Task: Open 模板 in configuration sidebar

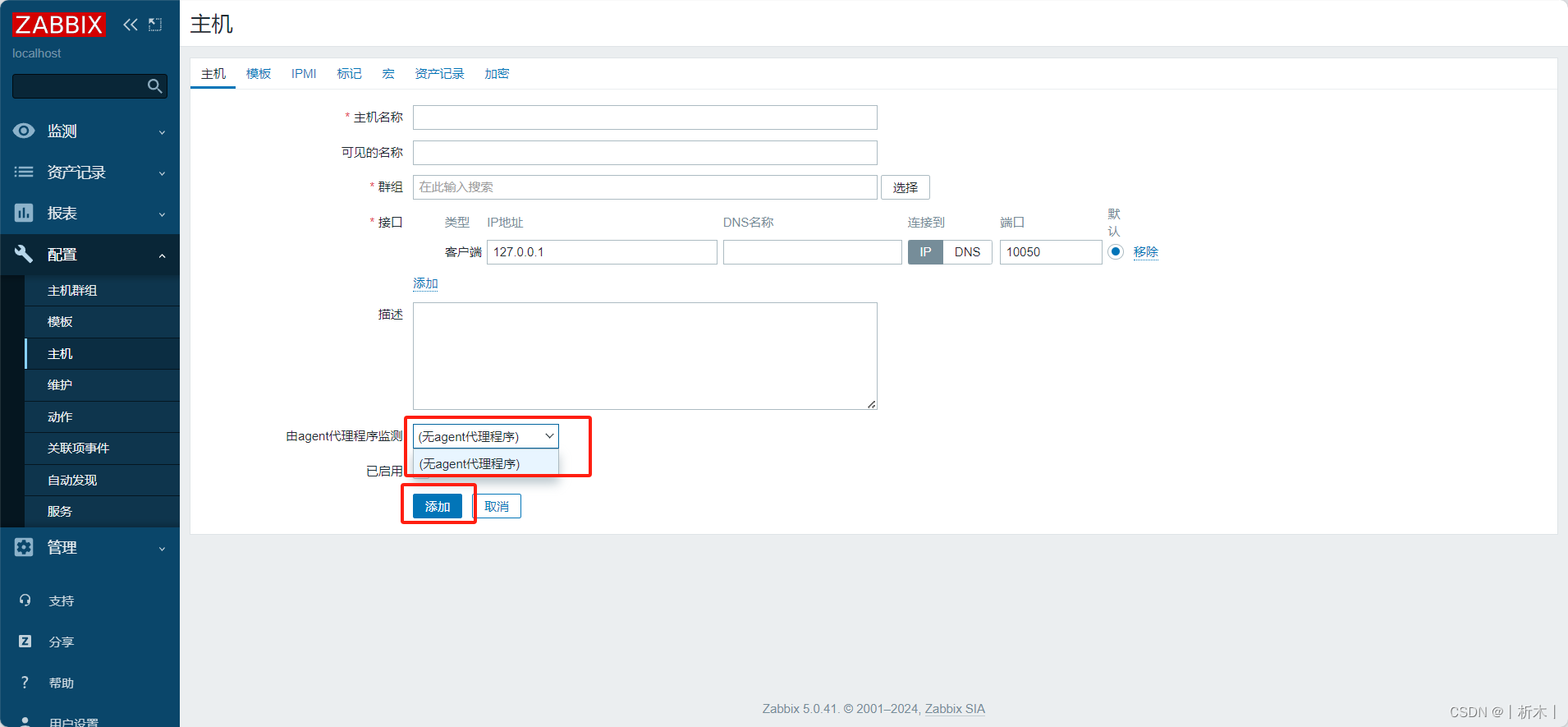Action: 102,322
